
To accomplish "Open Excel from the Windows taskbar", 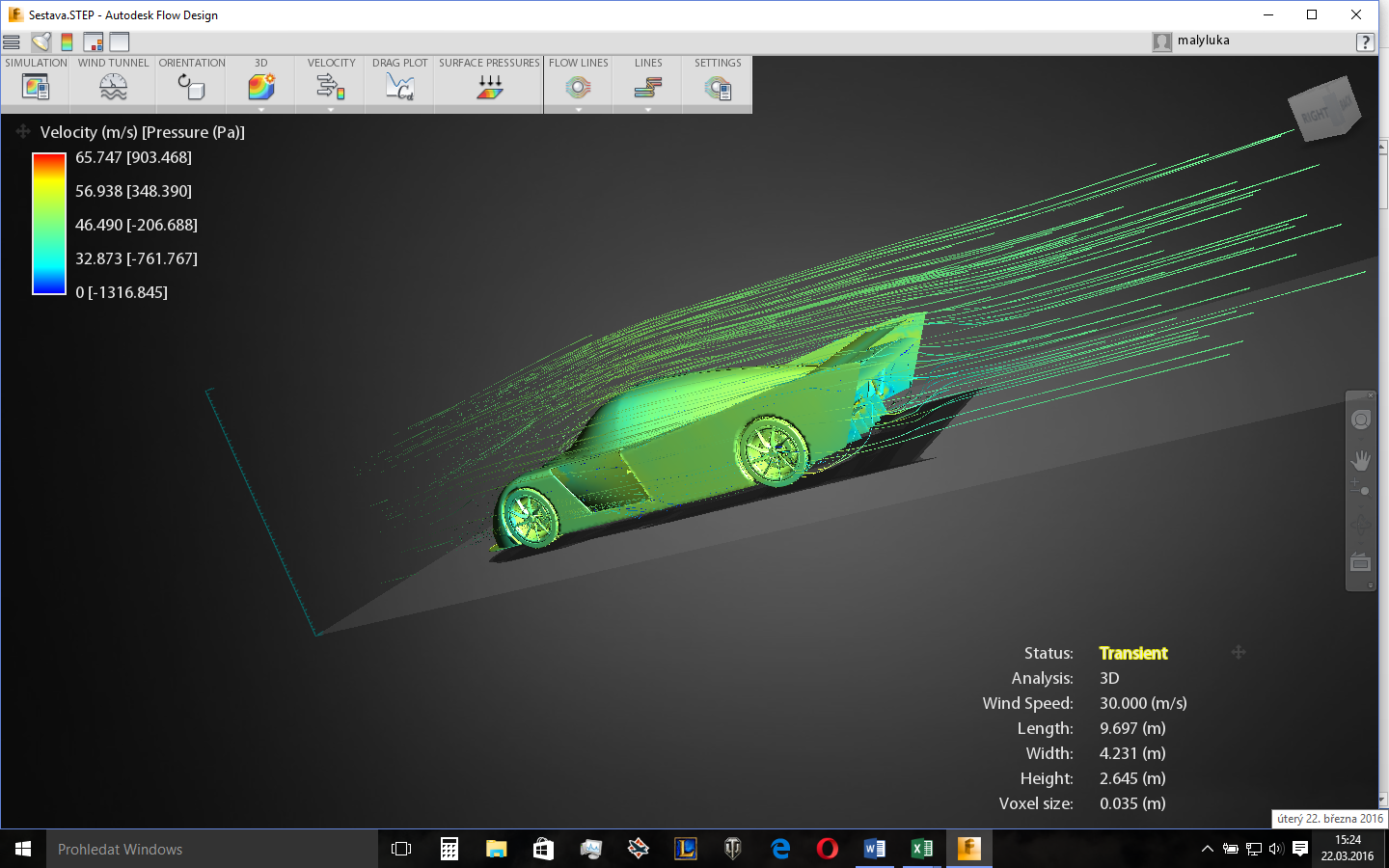I will point(921,849).
